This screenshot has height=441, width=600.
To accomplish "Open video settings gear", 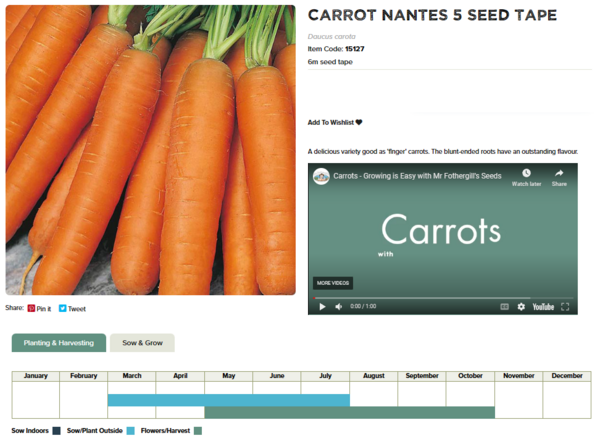I will click(521, 307).
